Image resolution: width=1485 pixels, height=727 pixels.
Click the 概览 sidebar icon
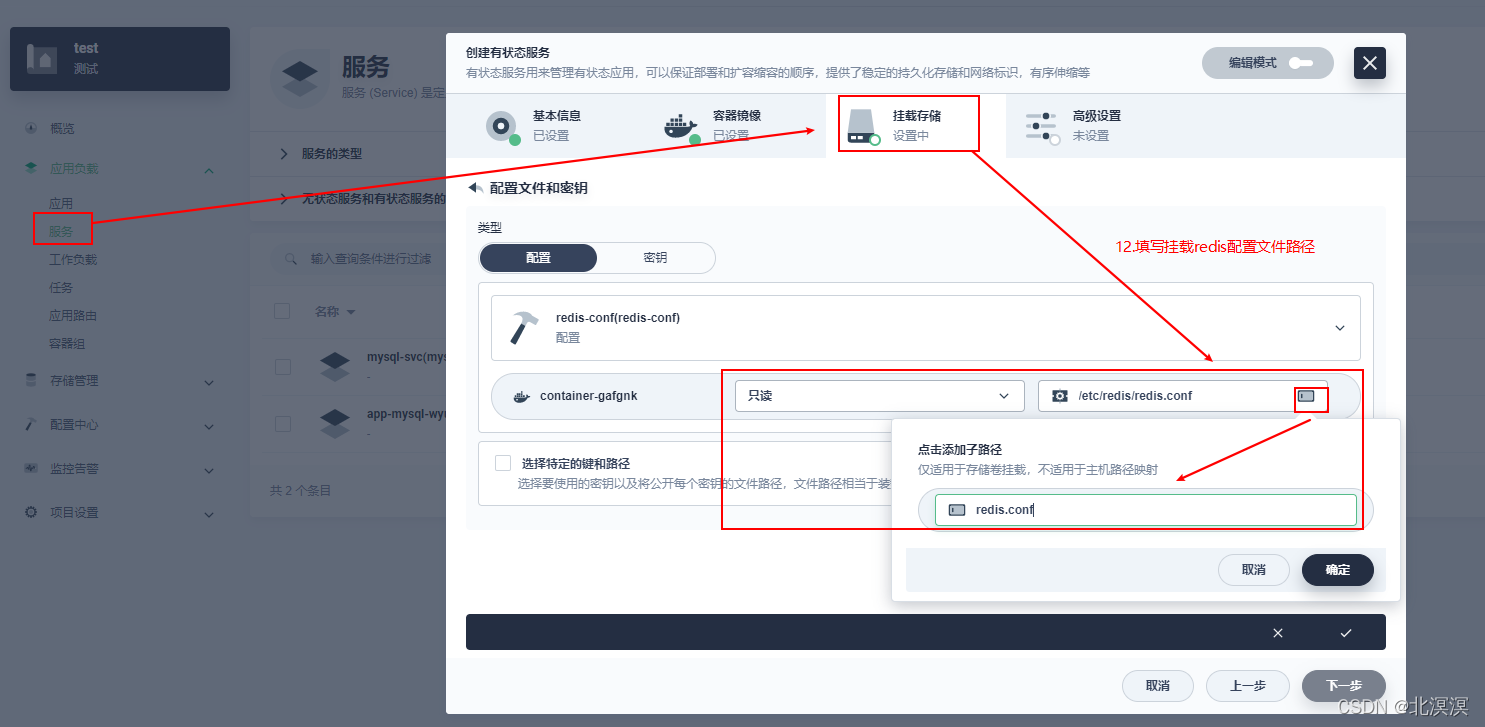pos(31,128)
